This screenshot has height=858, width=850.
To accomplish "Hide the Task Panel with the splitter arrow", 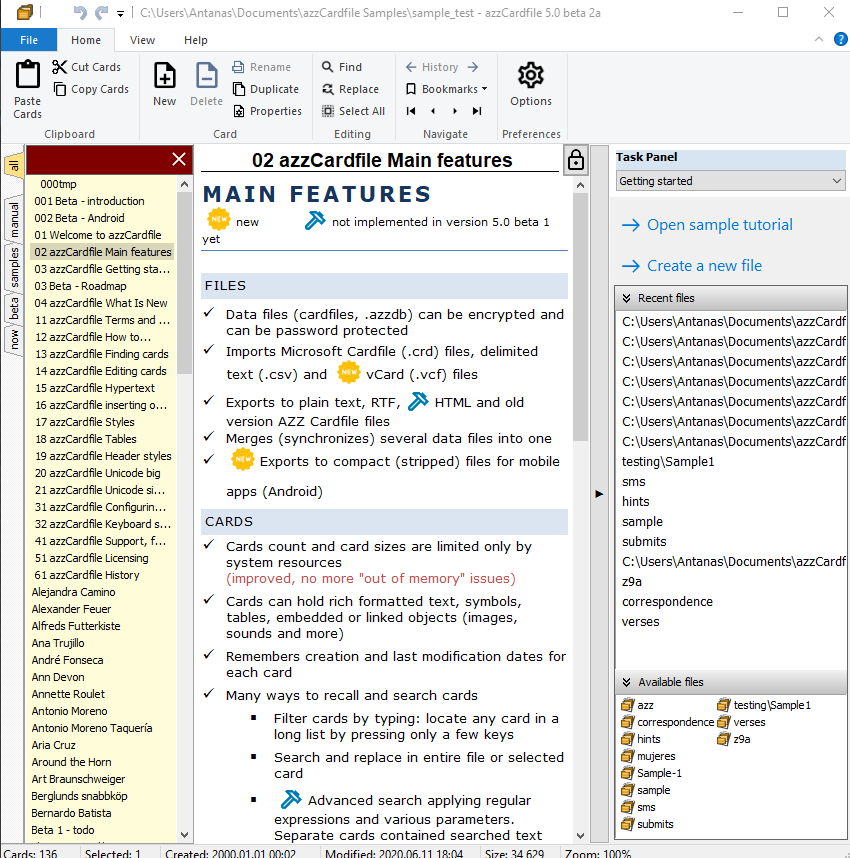I will [599, 494].
